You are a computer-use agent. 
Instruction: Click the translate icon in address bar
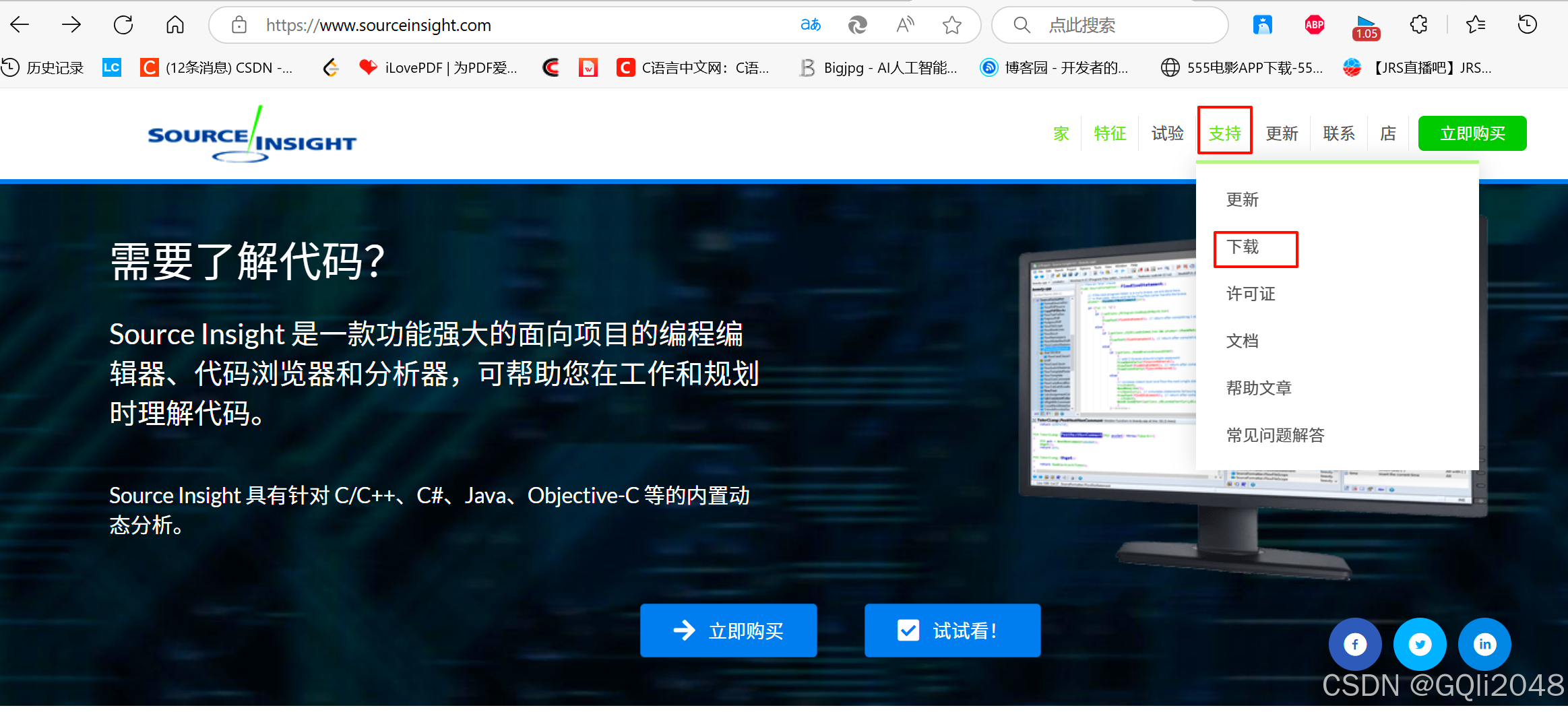(810, 25)
